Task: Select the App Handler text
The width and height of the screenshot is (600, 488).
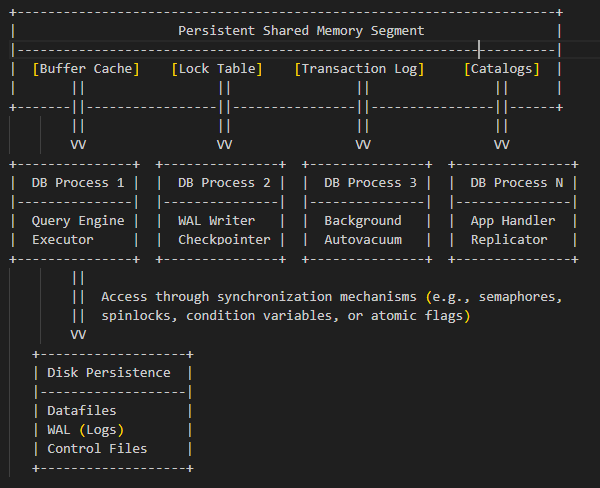Action: pos(509,221)
